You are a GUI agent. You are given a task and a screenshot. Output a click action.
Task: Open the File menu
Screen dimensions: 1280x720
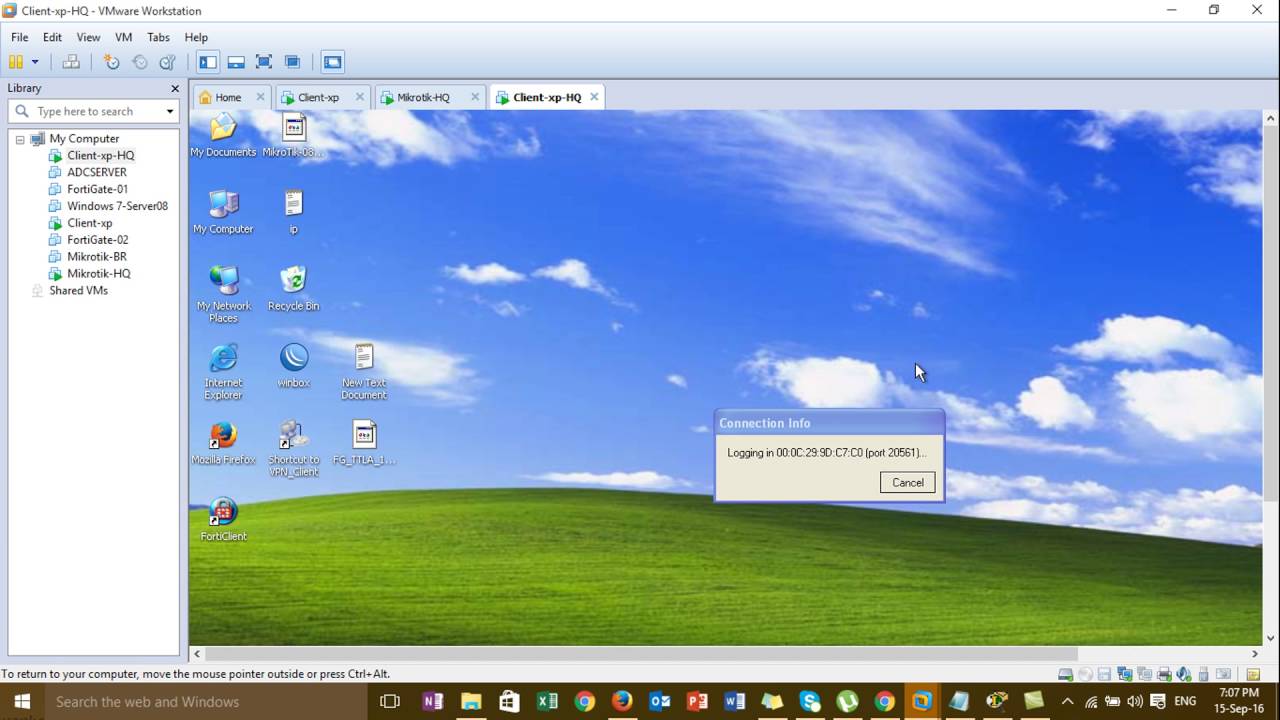tap(19, 37)
